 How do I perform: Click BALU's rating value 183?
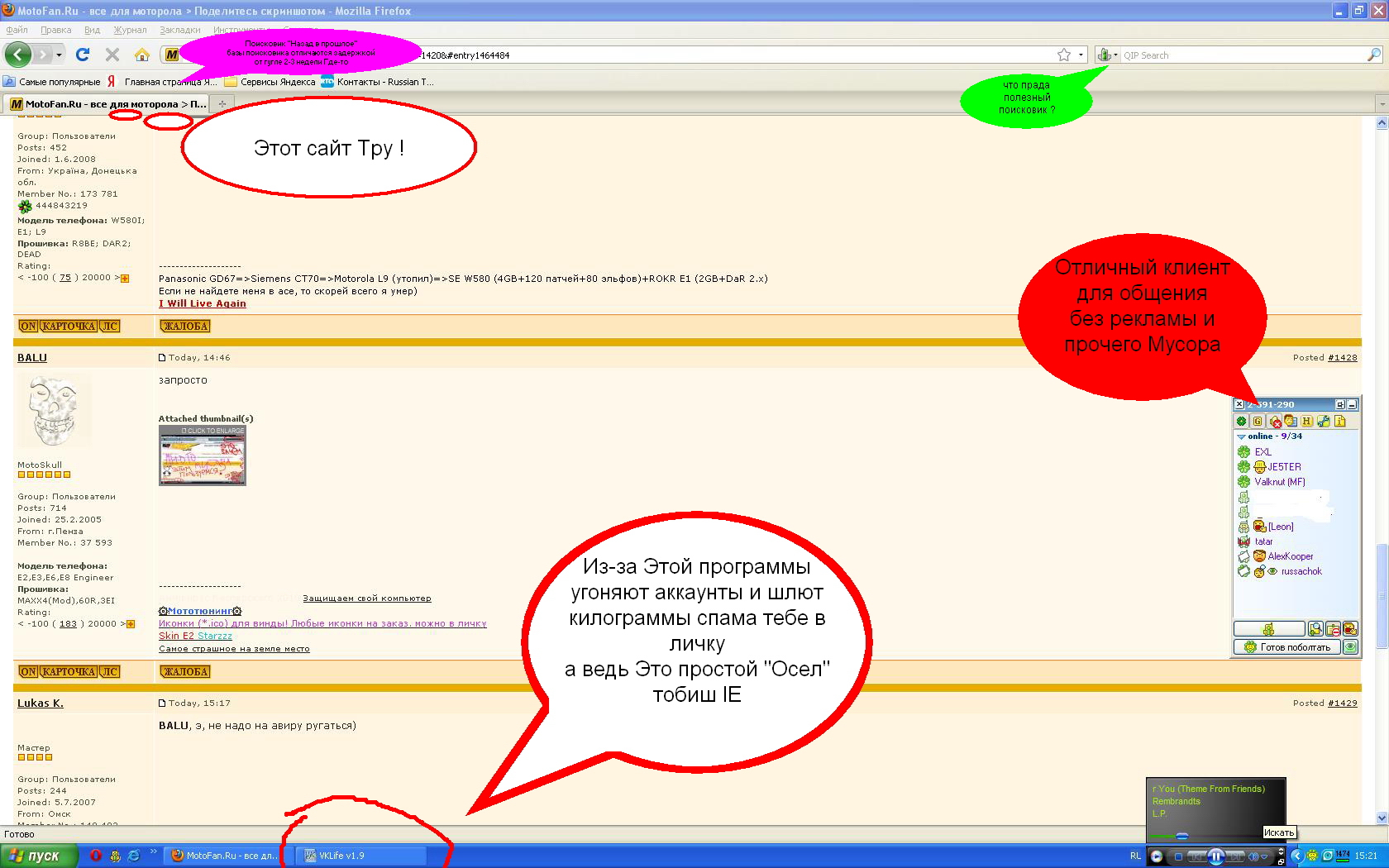tap(68, 624)
